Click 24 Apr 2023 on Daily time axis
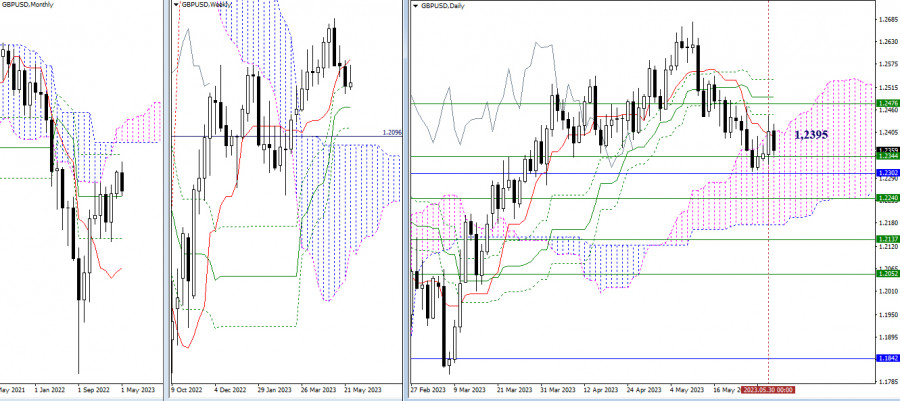This screenshot has width=900, height=401. coord(644,390)
